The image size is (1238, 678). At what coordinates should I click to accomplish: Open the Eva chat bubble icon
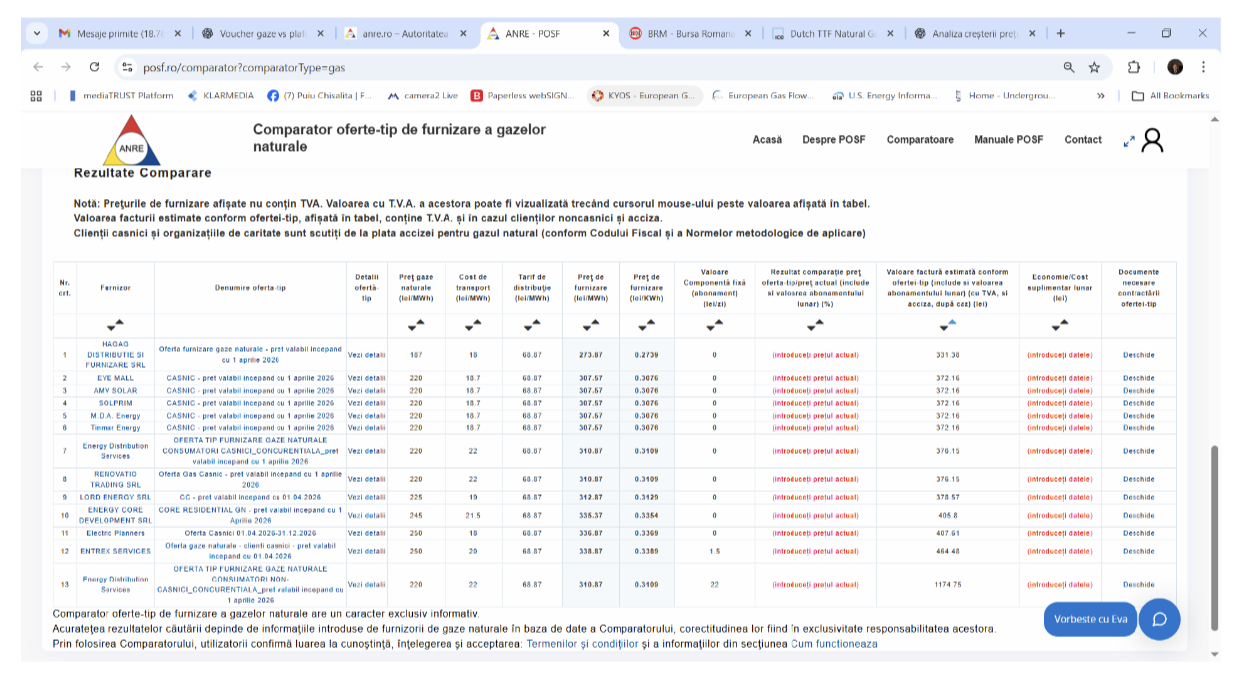pos(1160,619)
